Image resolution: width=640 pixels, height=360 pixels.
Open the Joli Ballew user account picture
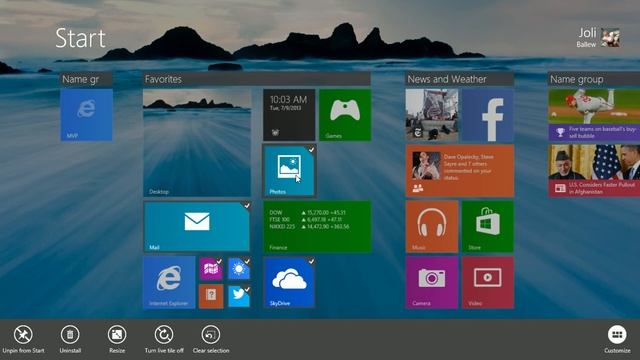[610, 38]
